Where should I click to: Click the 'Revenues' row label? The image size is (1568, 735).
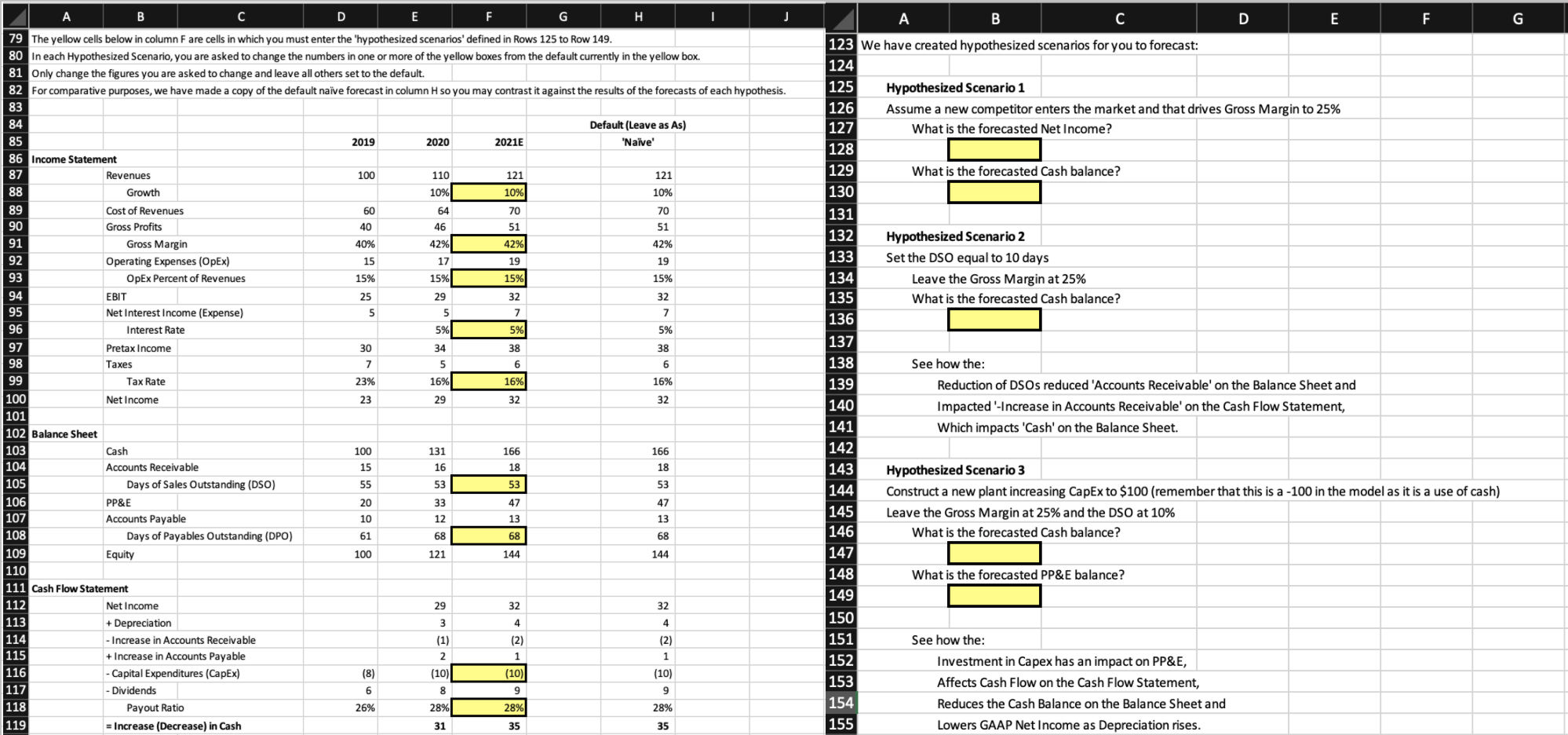tap(128, 176)
